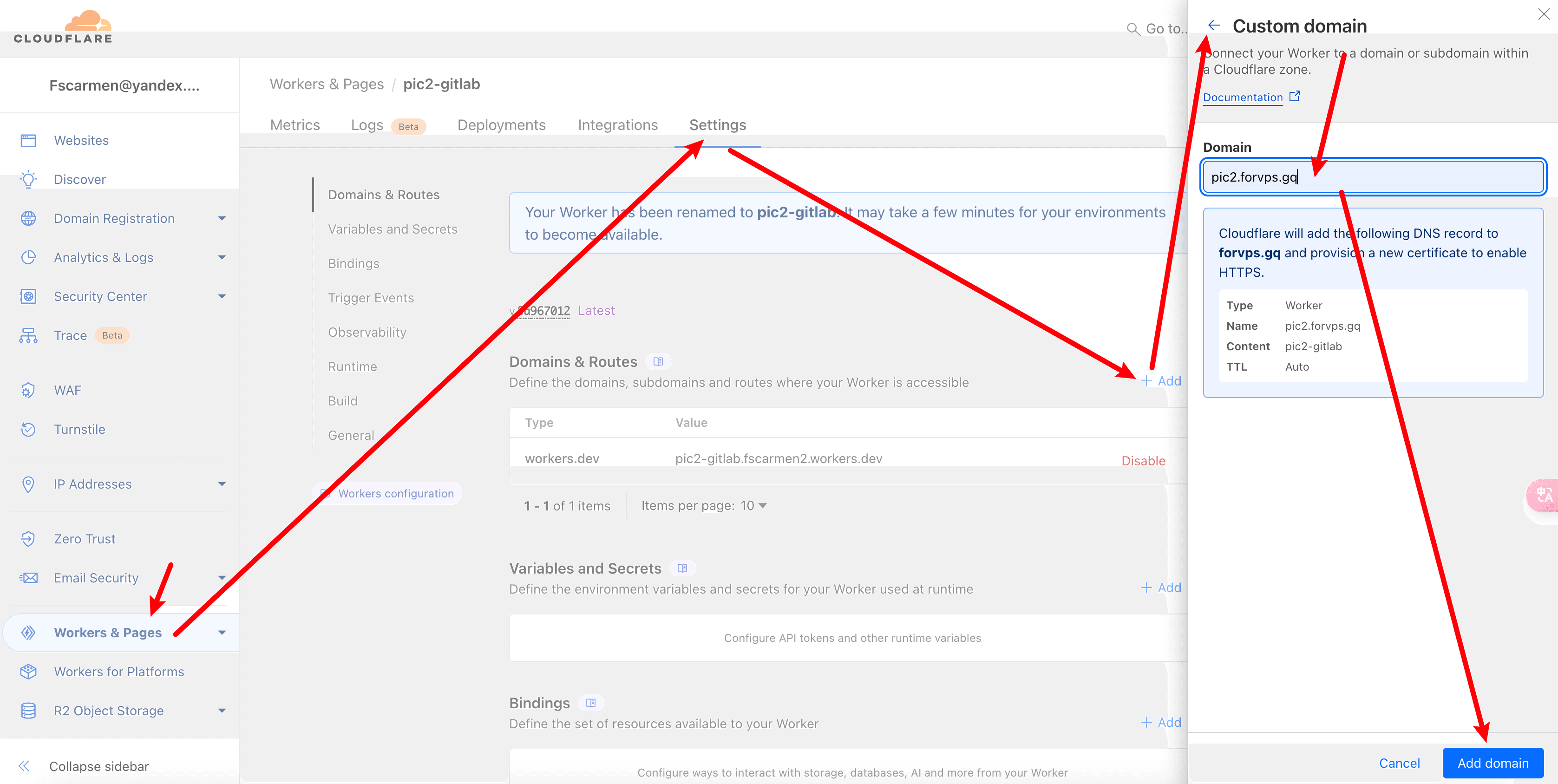Open docs icon beside Domains & Routes heading
This screenshot has height=784, width=1558.
pyautogui.click(x=658, y=362)
